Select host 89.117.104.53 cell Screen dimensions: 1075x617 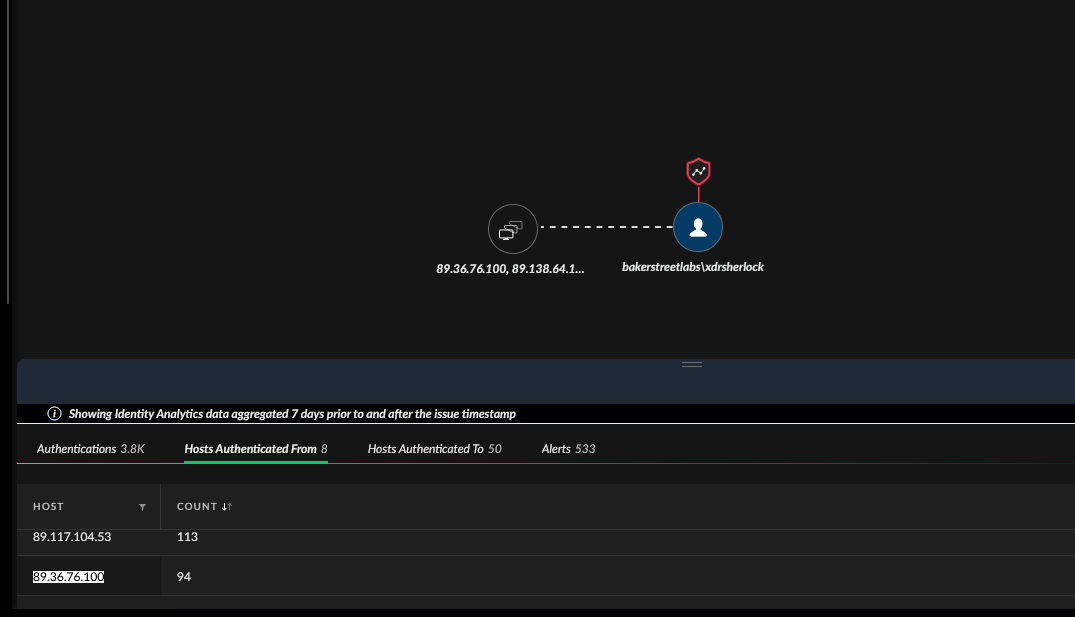[x=72, y=537]
